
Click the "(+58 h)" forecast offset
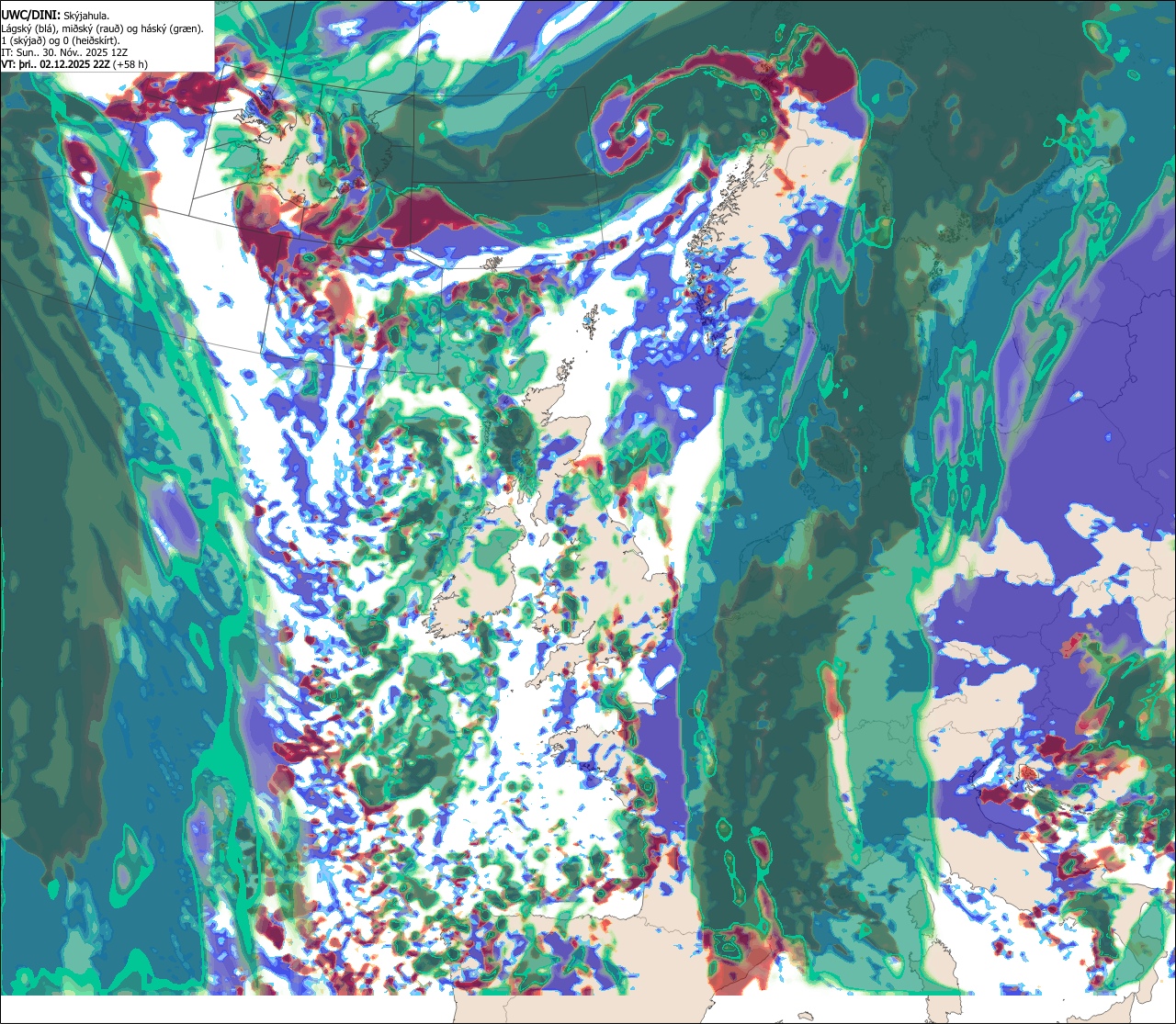tap(130, 64)
